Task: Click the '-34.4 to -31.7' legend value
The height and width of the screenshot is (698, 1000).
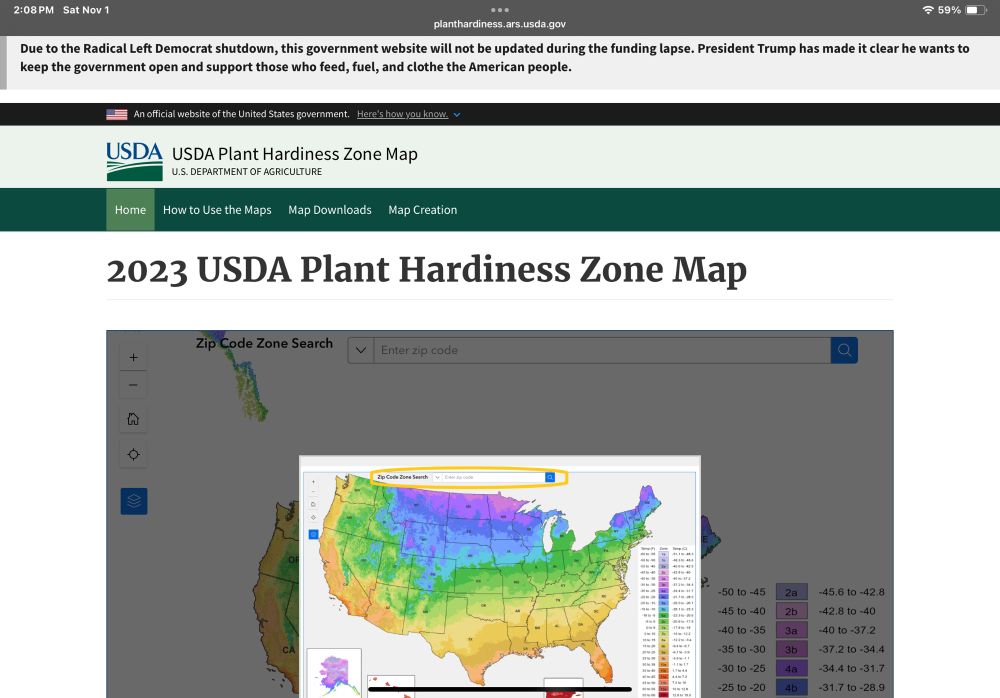Action: pos(851,669)
